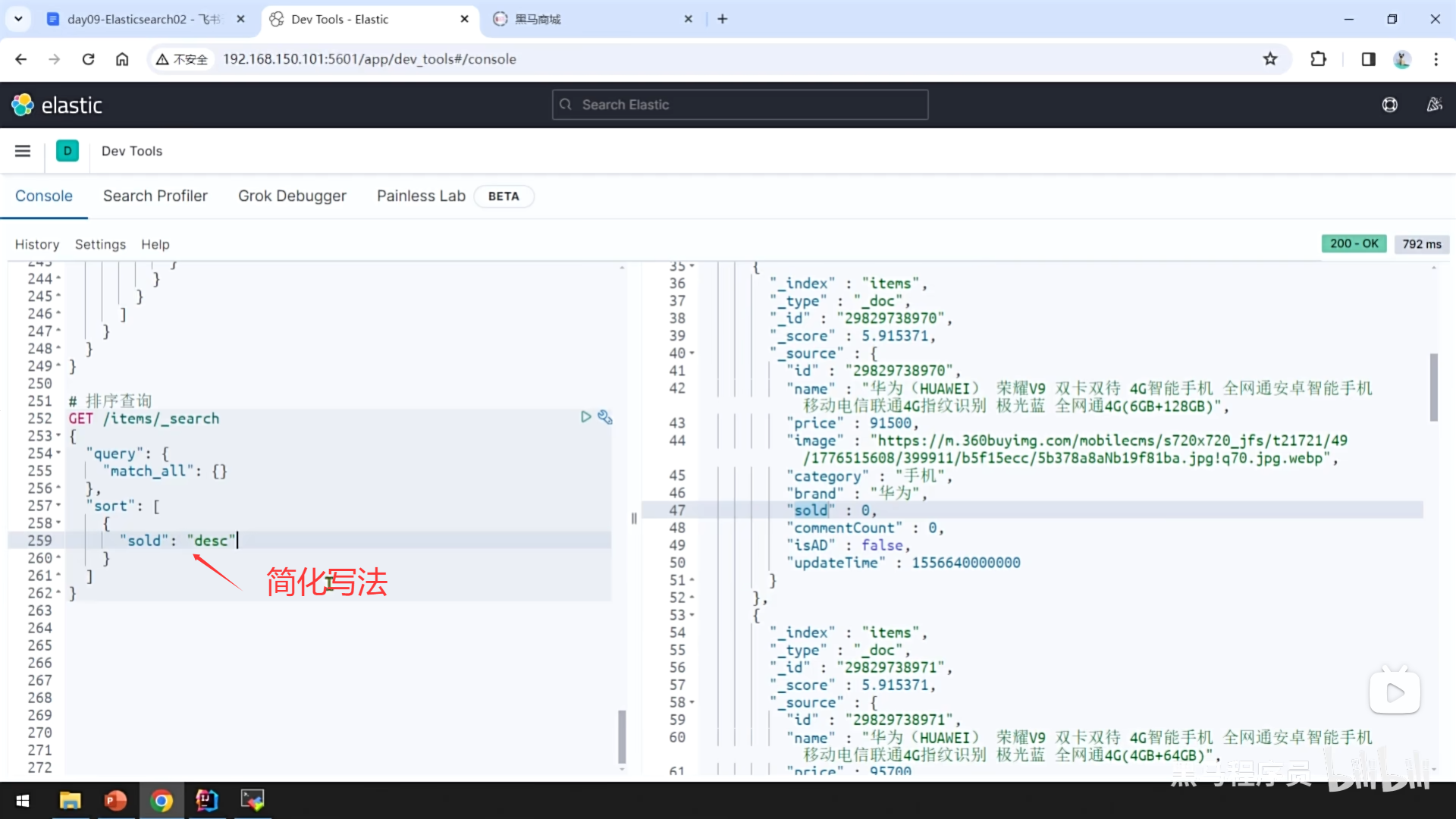Open PowerPoint from the Windows taskbar
The width and height of the screenshot is (1456, 819).
(115, 800)
